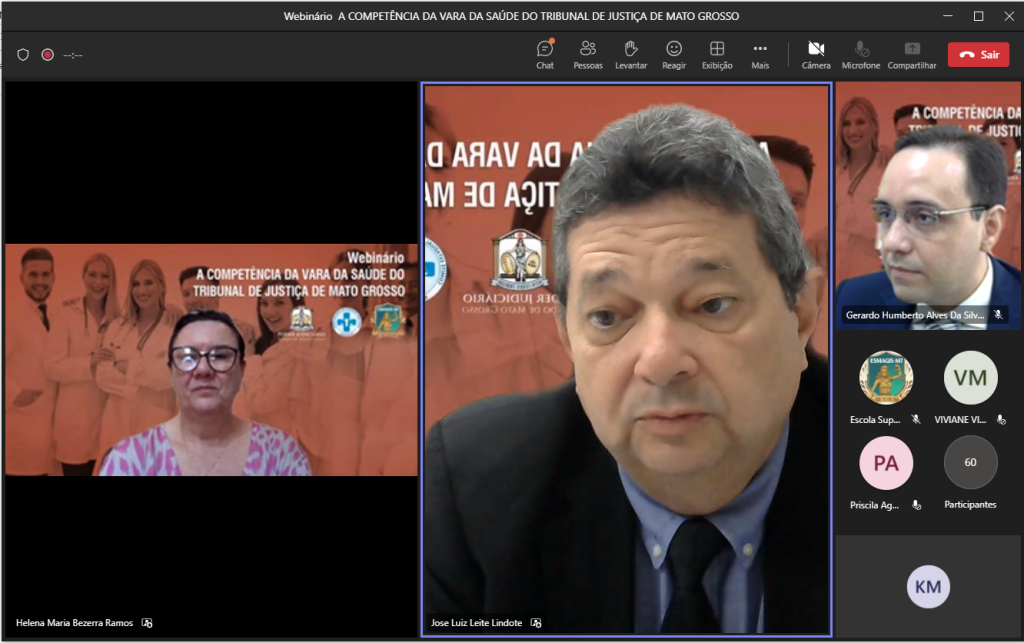Screen dimensions: 1024x643
Task: Change layout using Exibição
Action: click(717, 54)
